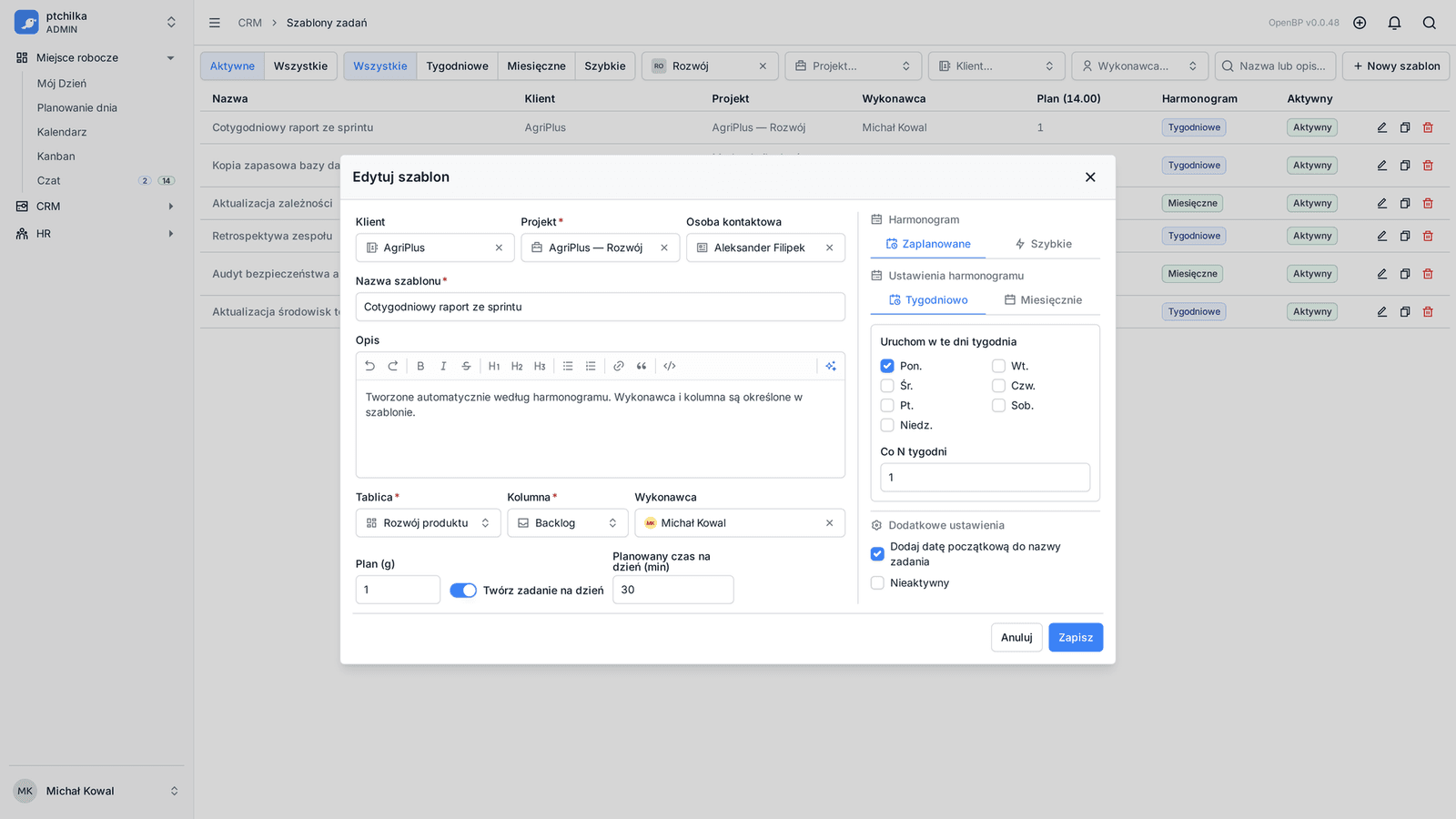This screenshot has height=819, width=1456.
Task: Open the notifications bell
Action: click(x=1394, y=23)
